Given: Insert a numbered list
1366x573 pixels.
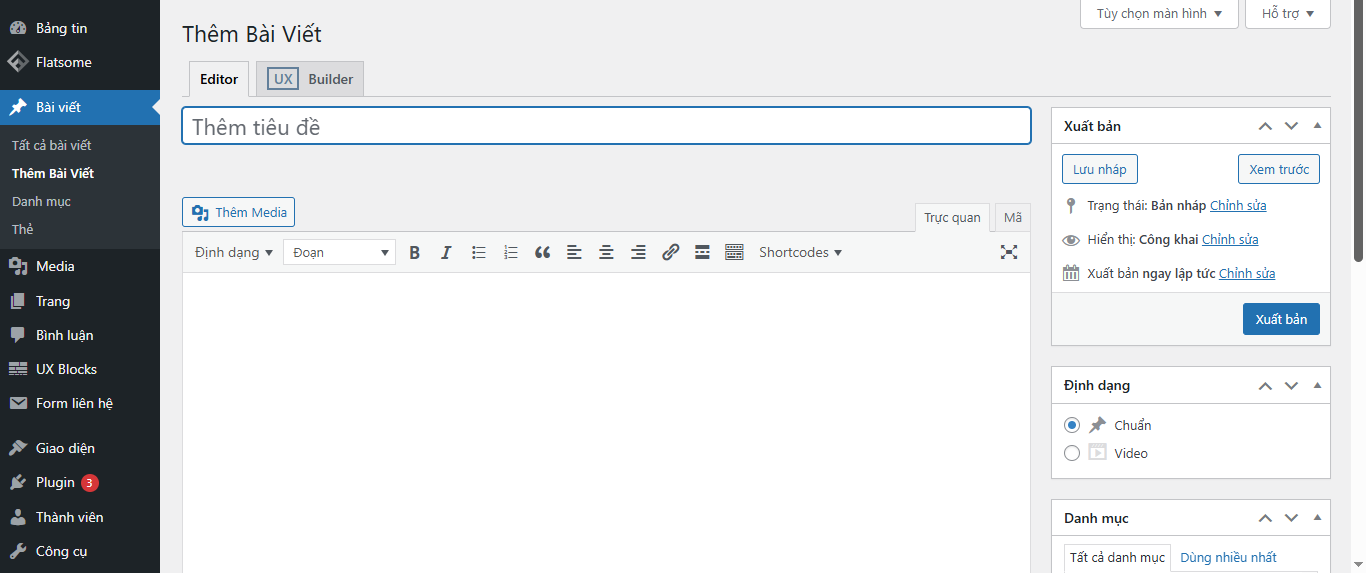Looking at the screenshot, I should tap(511, 253).
